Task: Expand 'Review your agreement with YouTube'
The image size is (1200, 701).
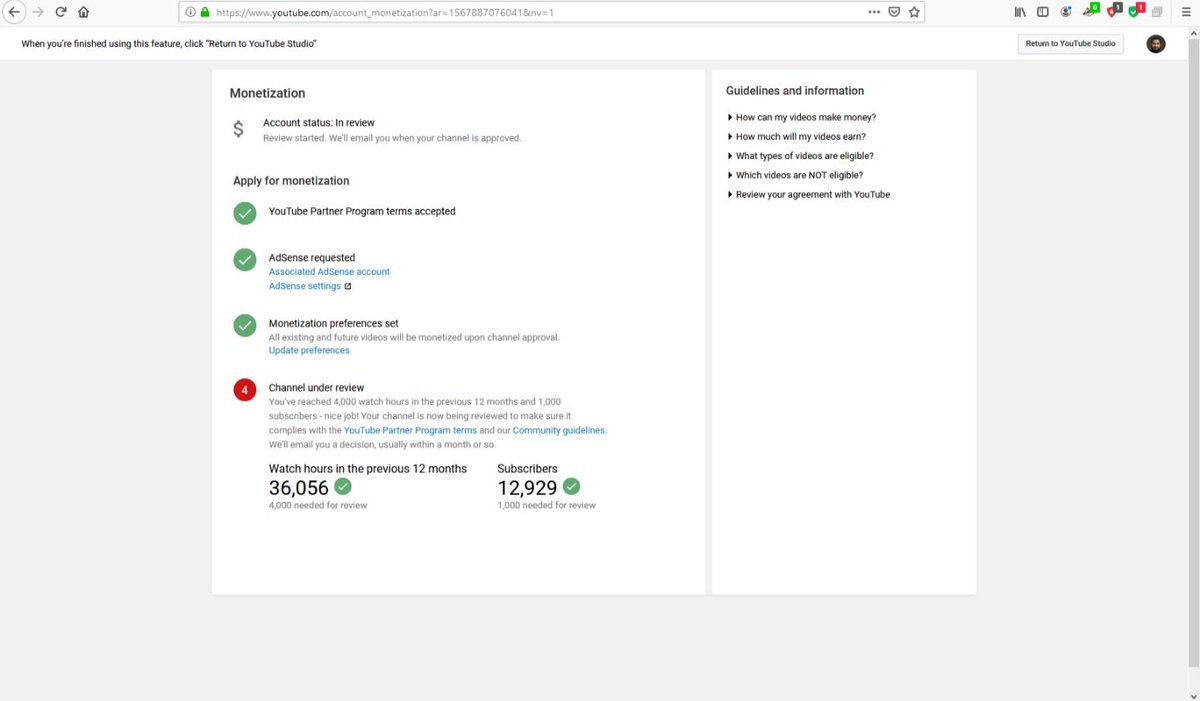Action: (x=808, y=194)
